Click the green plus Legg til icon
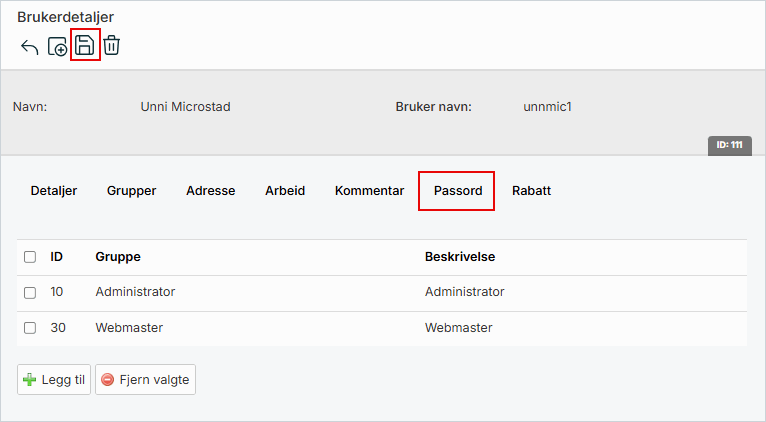 pyautogui.click(x=30, y=380)
